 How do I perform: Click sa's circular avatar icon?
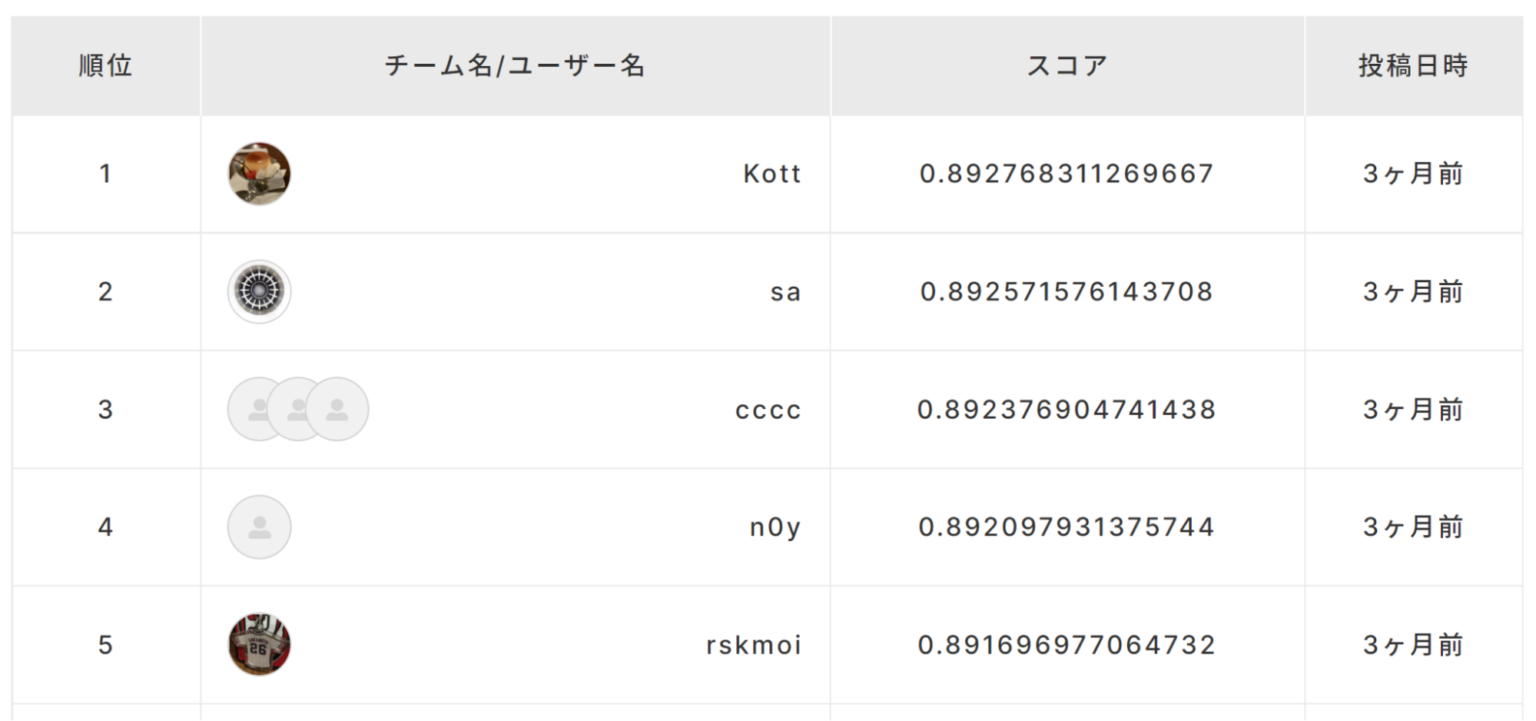260,292
